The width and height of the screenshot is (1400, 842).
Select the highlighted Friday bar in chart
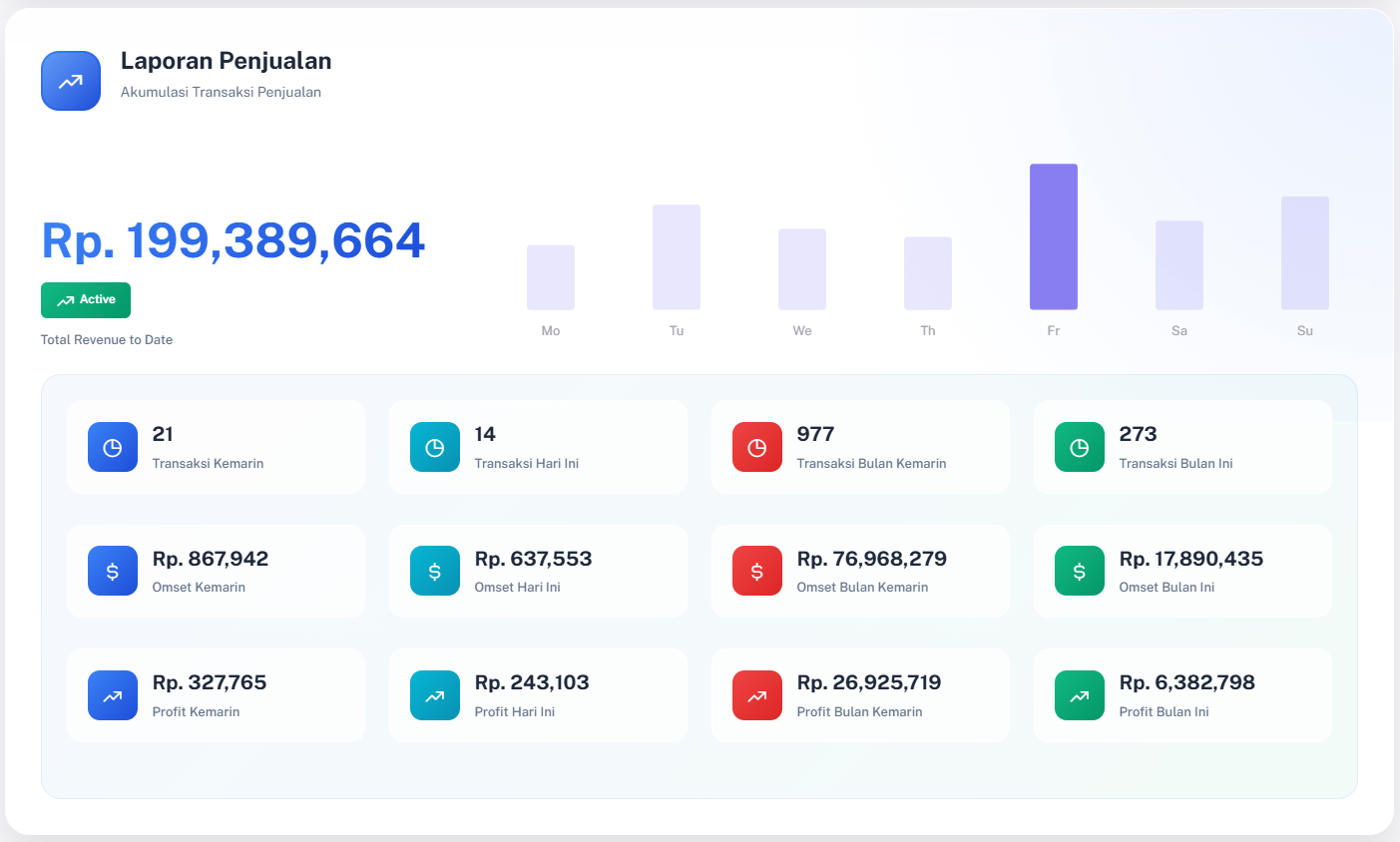1054,237
